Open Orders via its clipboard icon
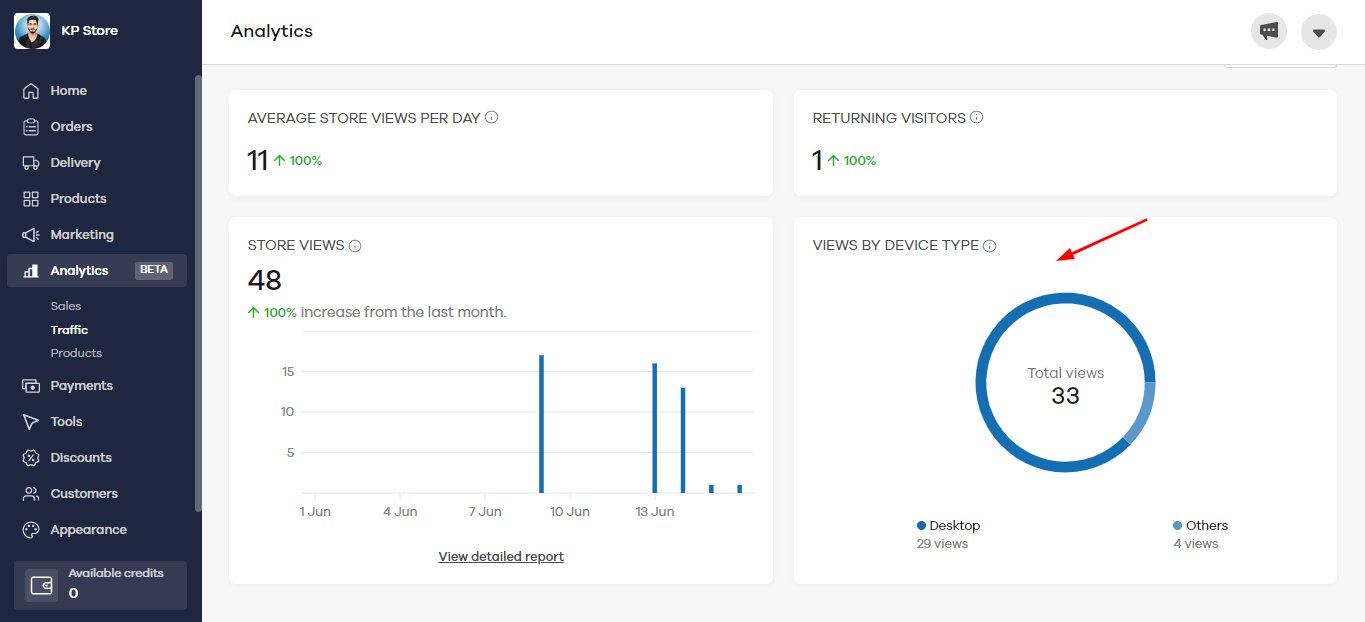 [x=31, y=127]
